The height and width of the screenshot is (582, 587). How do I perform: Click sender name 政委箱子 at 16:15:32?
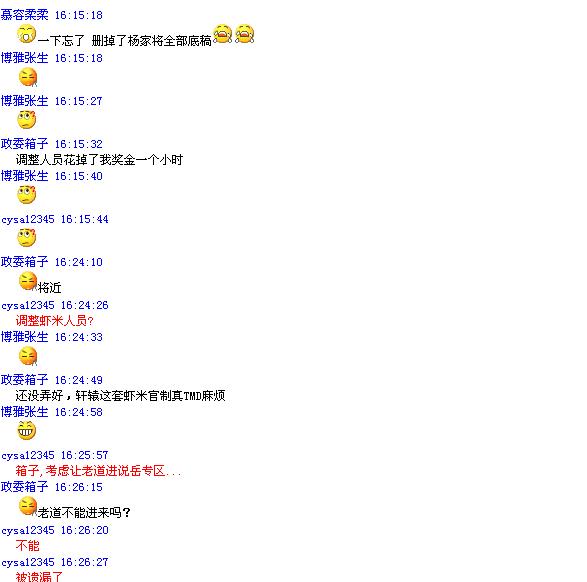click(25, 144)
